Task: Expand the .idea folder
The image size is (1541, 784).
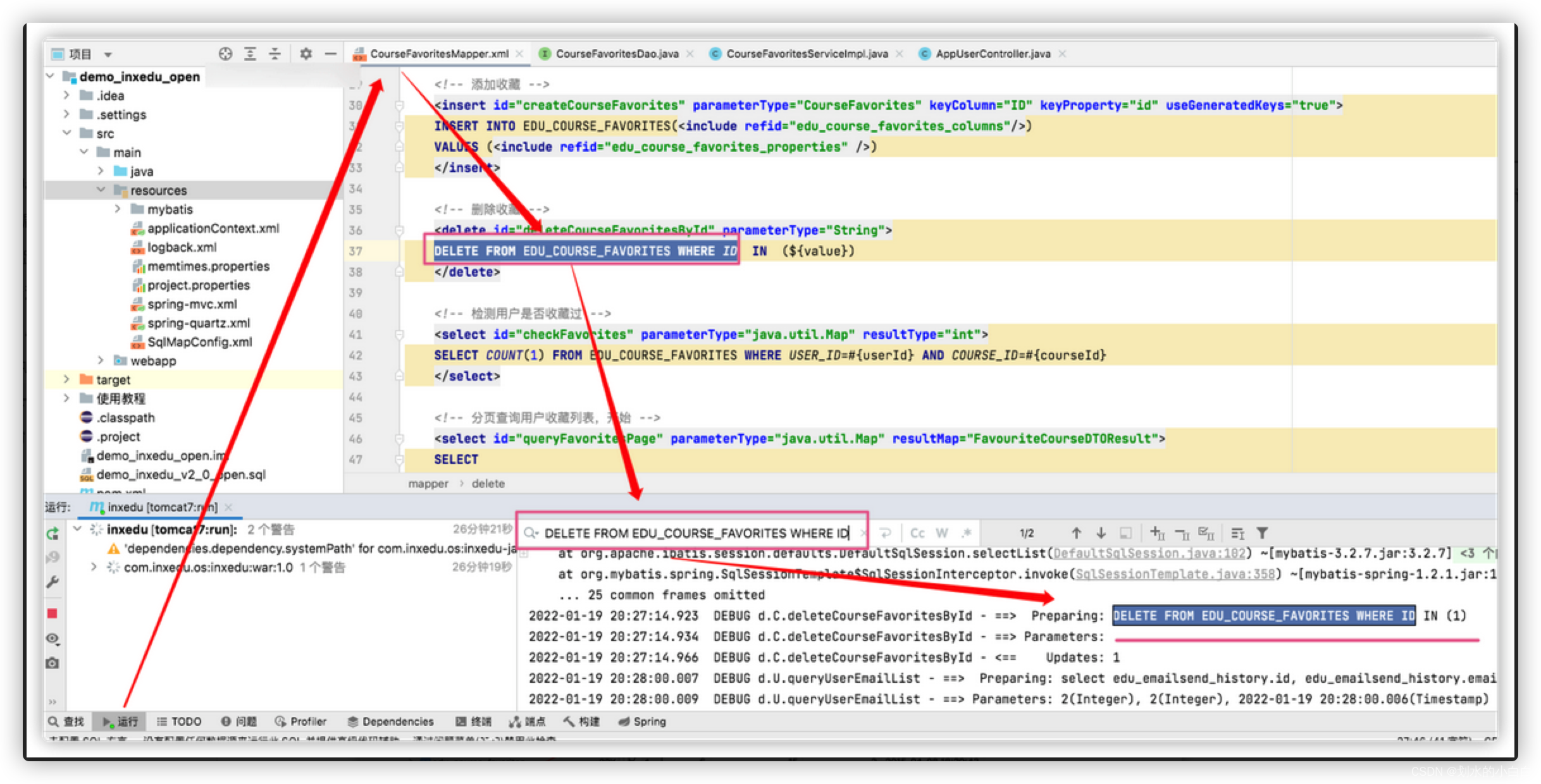Action: (66, 95)
